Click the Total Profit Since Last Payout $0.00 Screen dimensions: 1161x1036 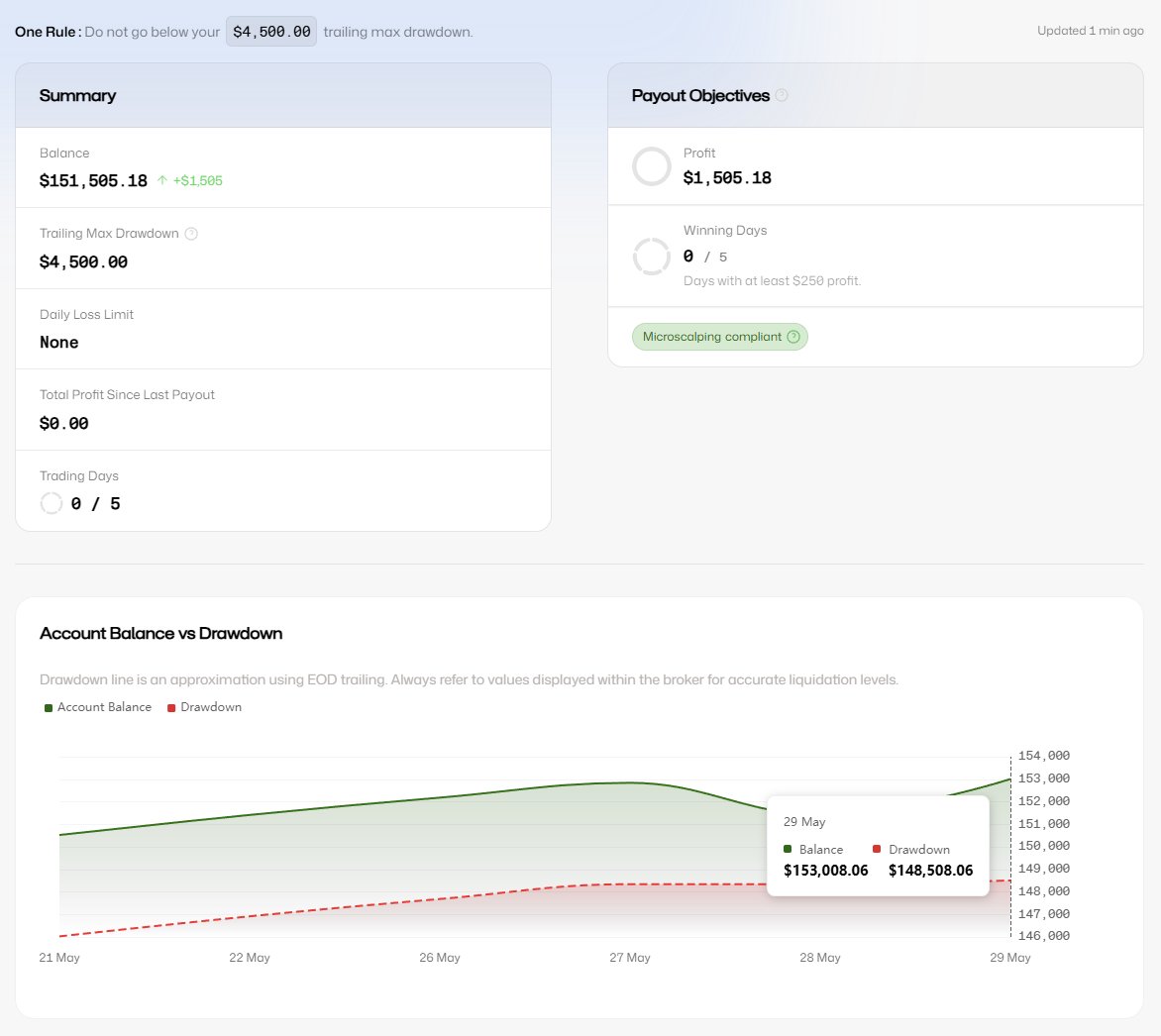point(63,424)
